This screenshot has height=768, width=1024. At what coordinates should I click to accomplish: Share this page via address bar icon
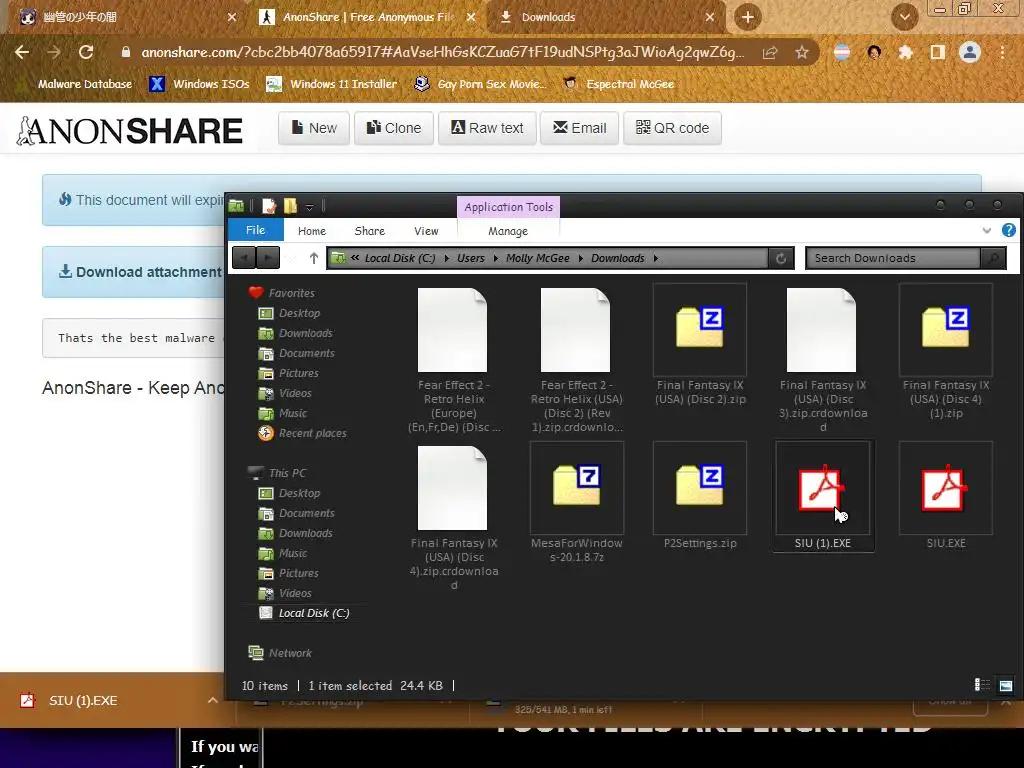[x=770, y=52]
